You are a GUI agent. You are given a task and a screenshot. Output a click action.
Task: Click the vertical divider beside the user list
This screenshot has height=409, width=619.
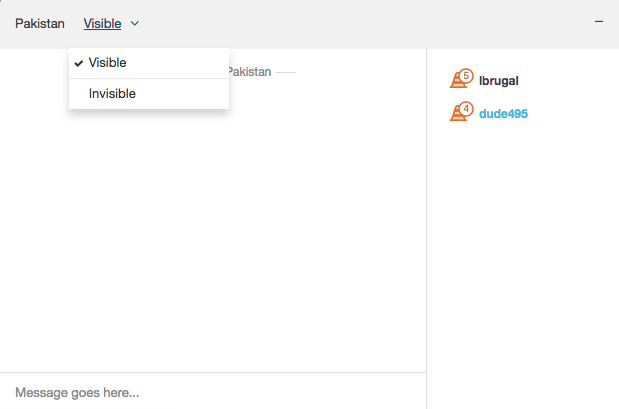(x=426, y=230)
